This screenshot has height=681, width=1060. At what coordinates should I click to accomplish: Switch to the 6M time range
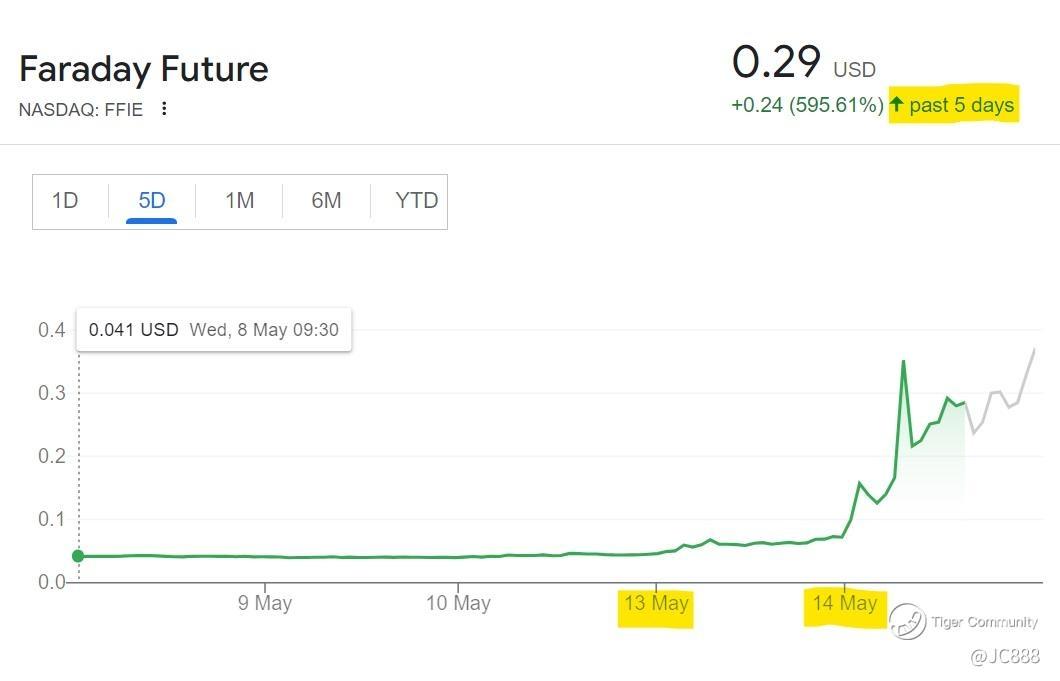[326, 201]
